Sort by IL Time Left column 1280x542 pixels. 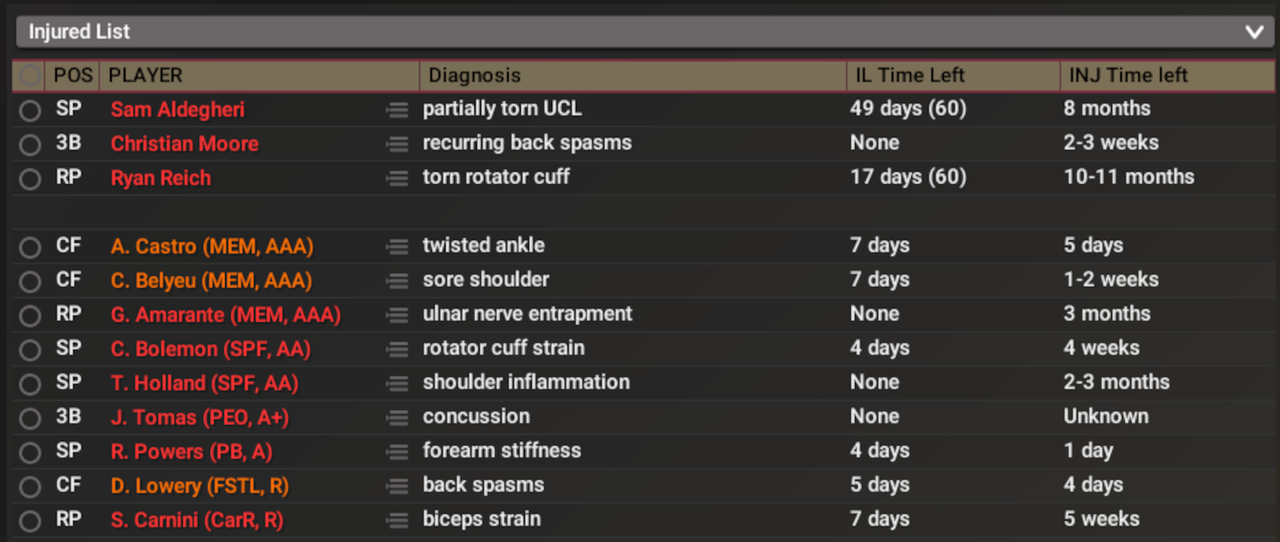coord(908,75)
